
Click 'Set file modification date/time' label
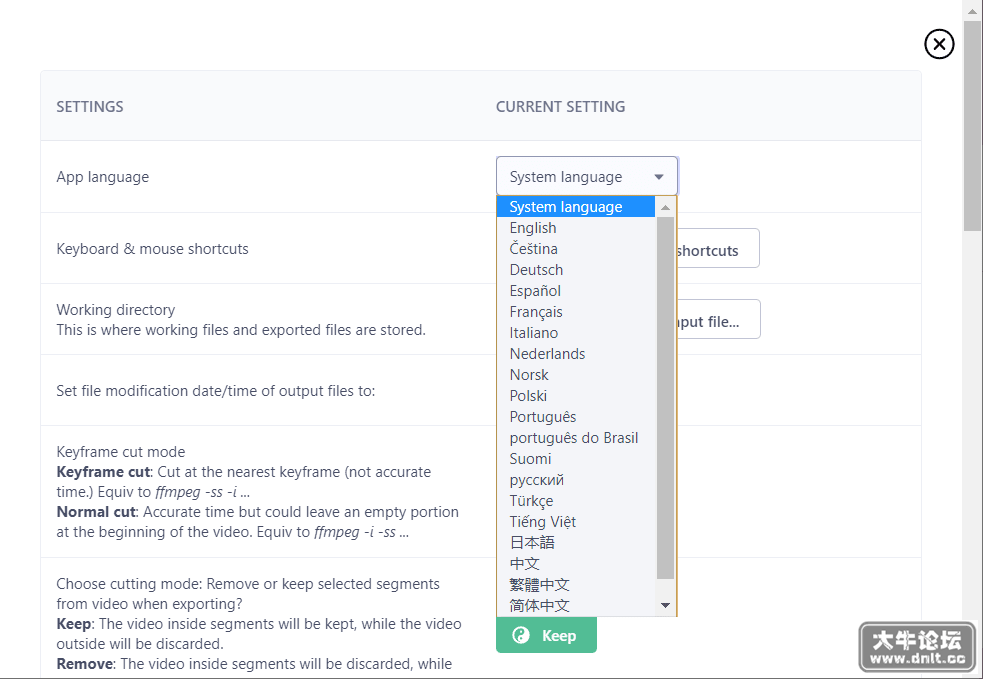coord(216,391)
